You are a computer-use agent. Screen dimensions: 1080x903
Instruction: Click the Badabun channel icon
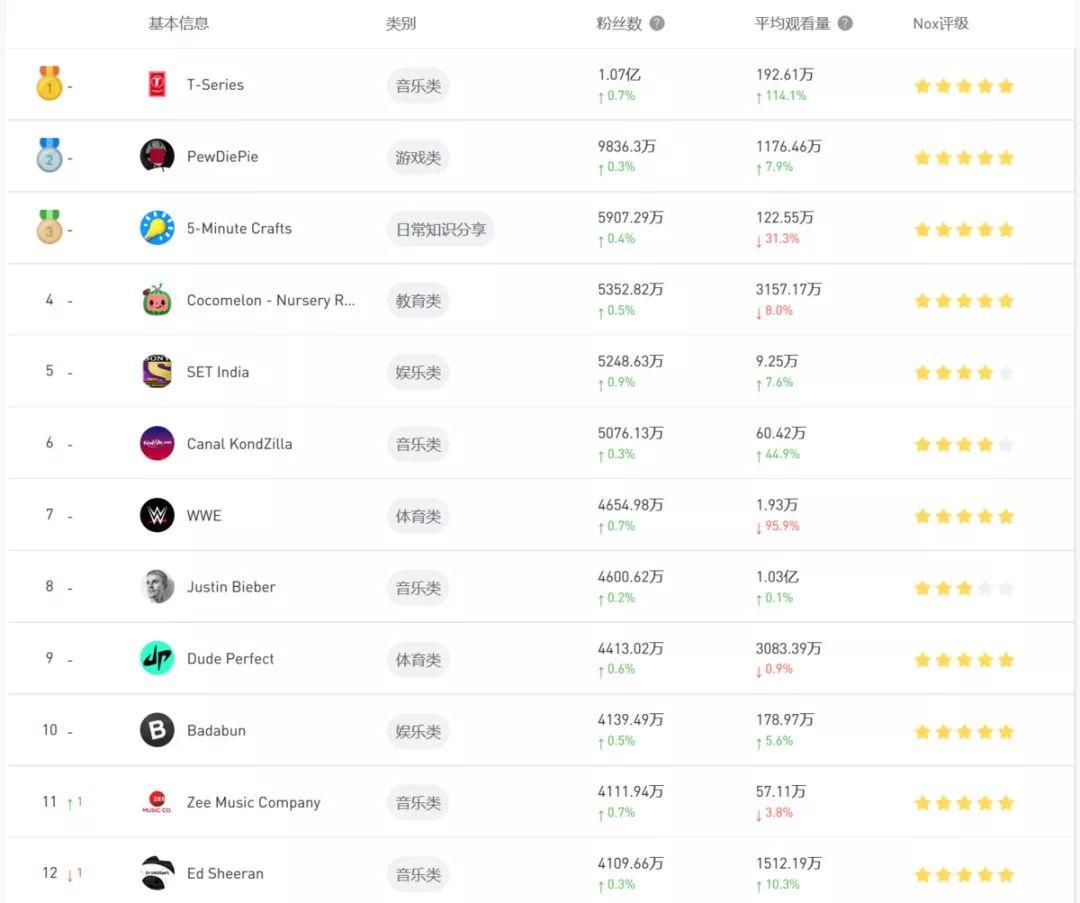[x=157, y=730]
